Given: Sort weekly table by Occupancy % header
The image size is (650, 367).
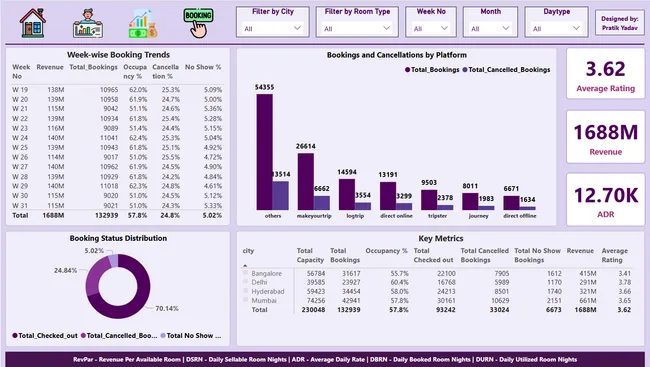Looking at the screenshot, I should (x=135, y=71).
